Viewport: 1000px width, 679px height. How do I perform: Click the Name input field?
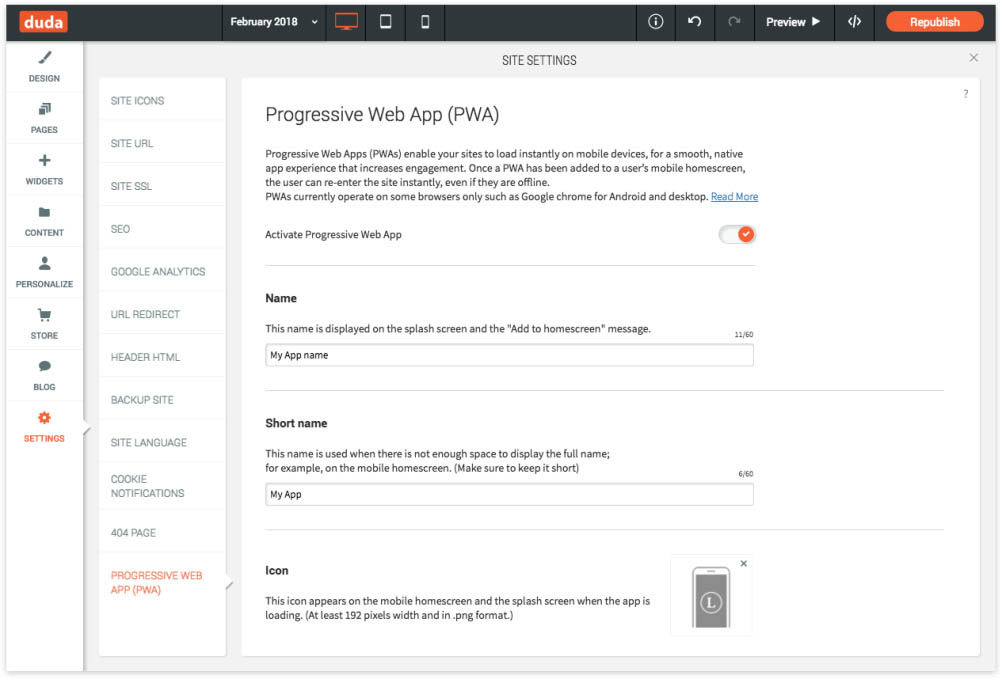point(509,355)
